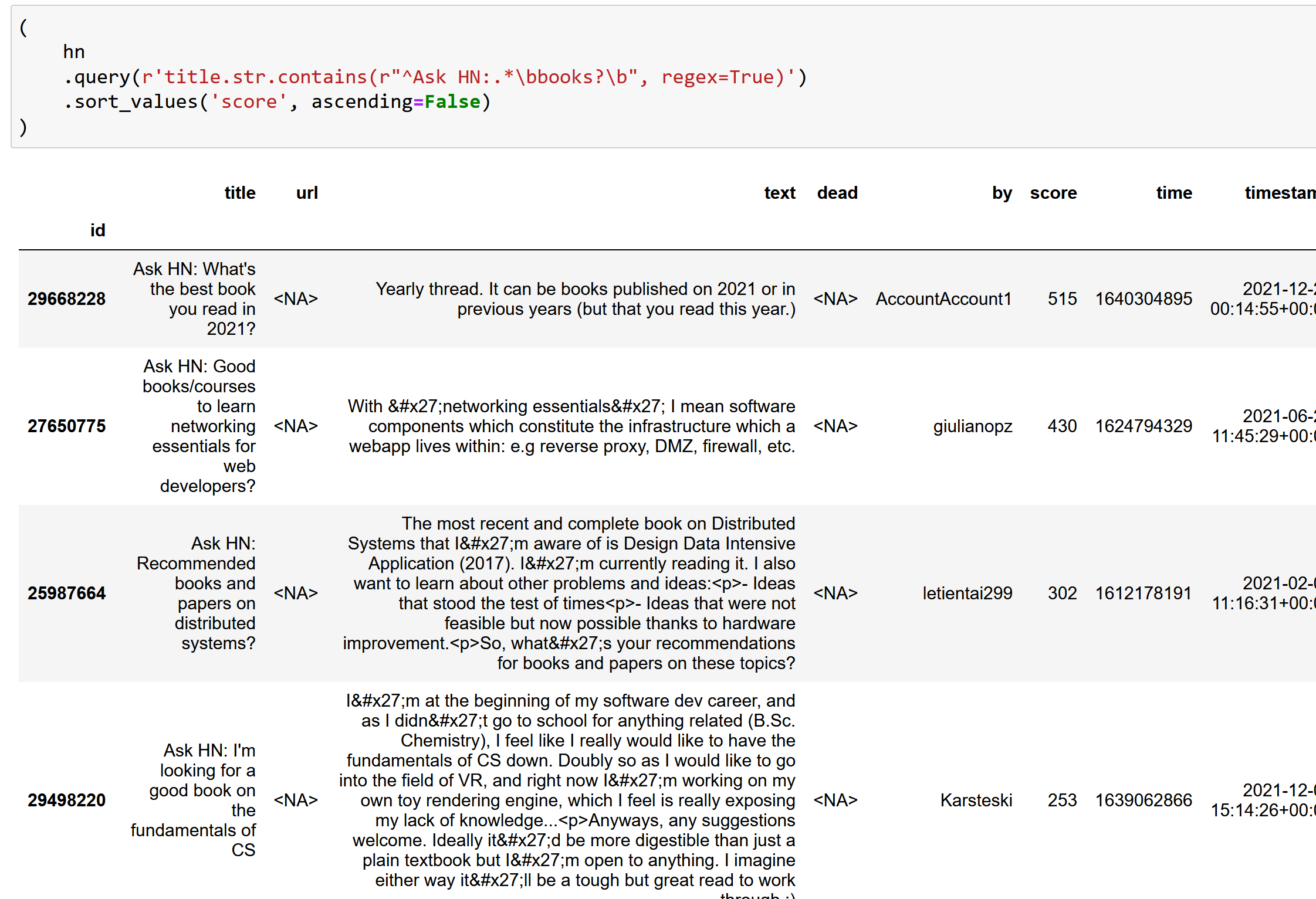
Task: Click the 'time' column header
Action: pyautogui.click(x=1173, y=193)
